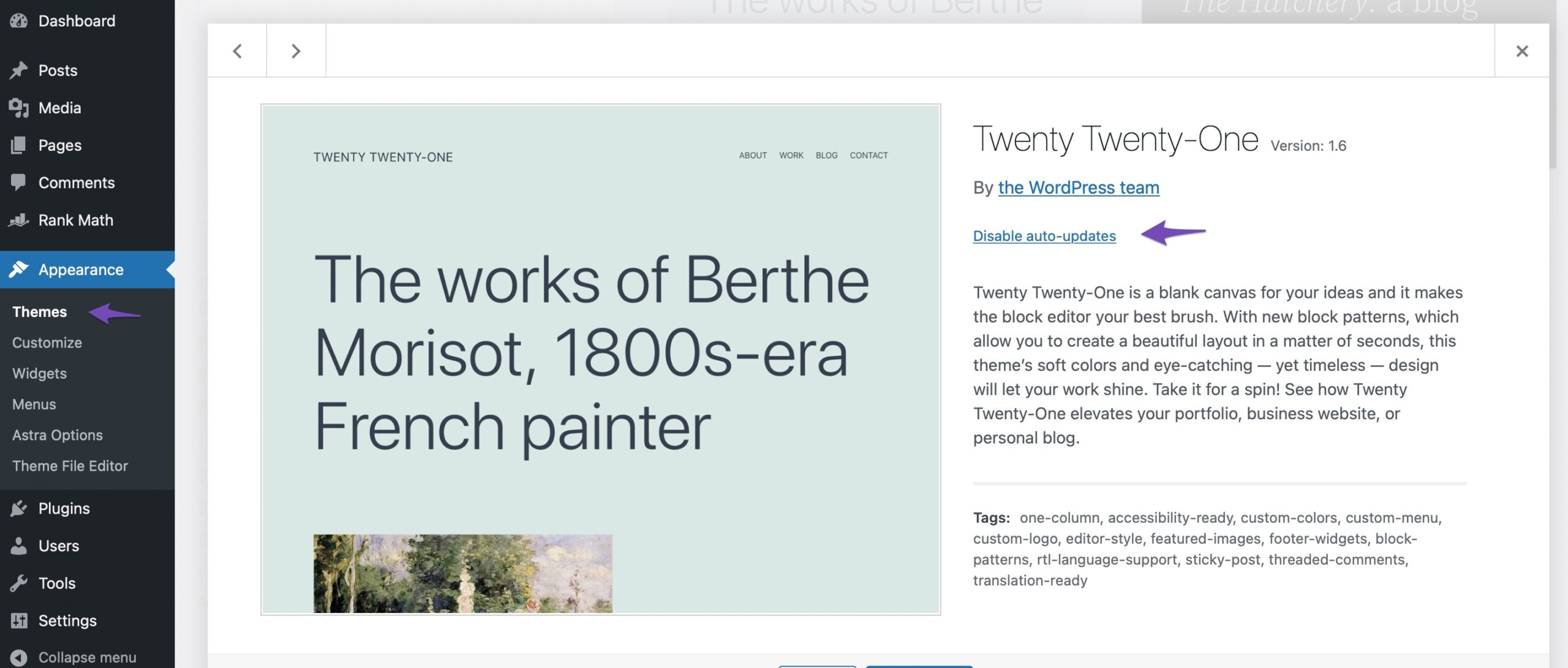
Task: Disable auto-updates for Twenty Twenty-One
Action: [x=1043, y=236]
